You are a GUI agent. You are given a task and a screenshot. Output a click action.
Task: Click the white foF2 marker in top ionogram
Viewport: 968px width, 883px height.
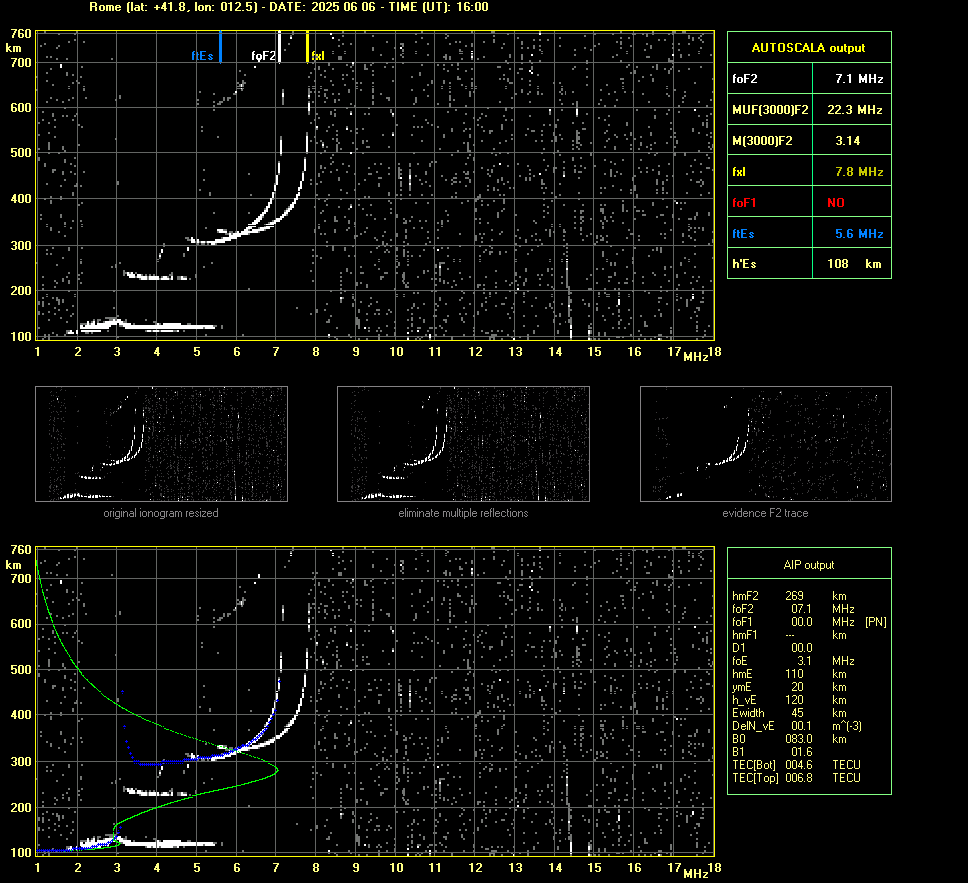[279, 47]
